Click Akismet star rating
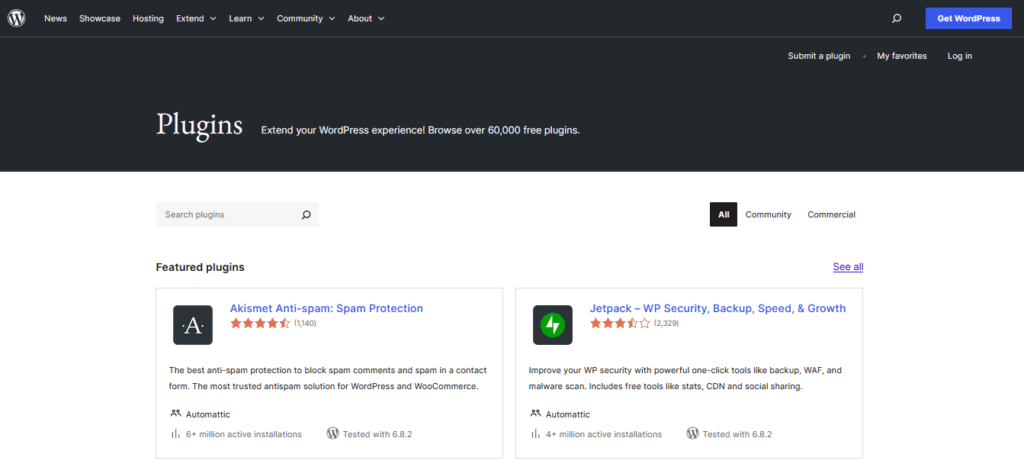 260,324
